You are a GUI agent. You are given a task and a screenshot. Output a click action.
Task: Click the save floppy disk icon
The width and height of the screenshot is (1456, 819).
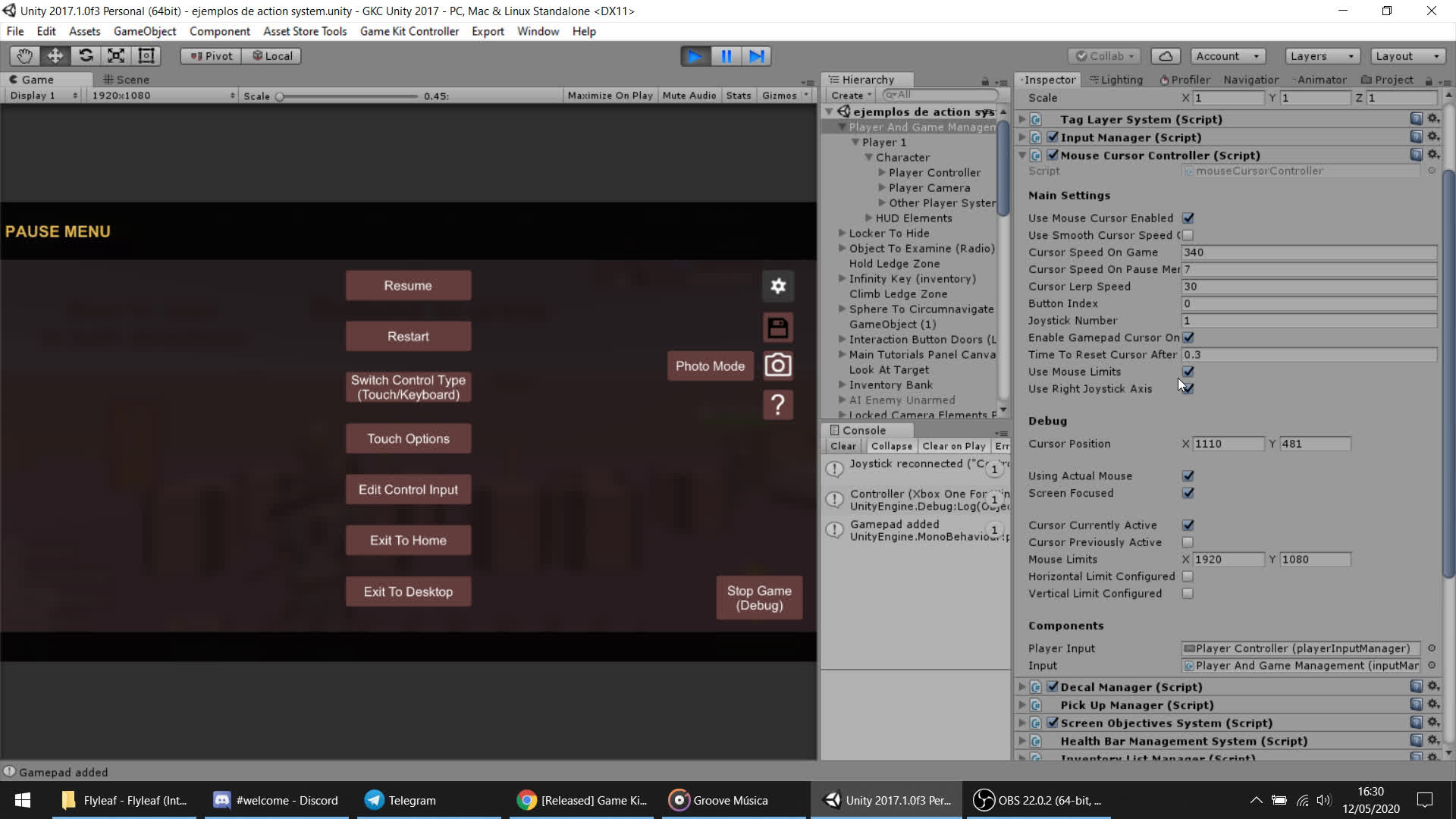778,328
